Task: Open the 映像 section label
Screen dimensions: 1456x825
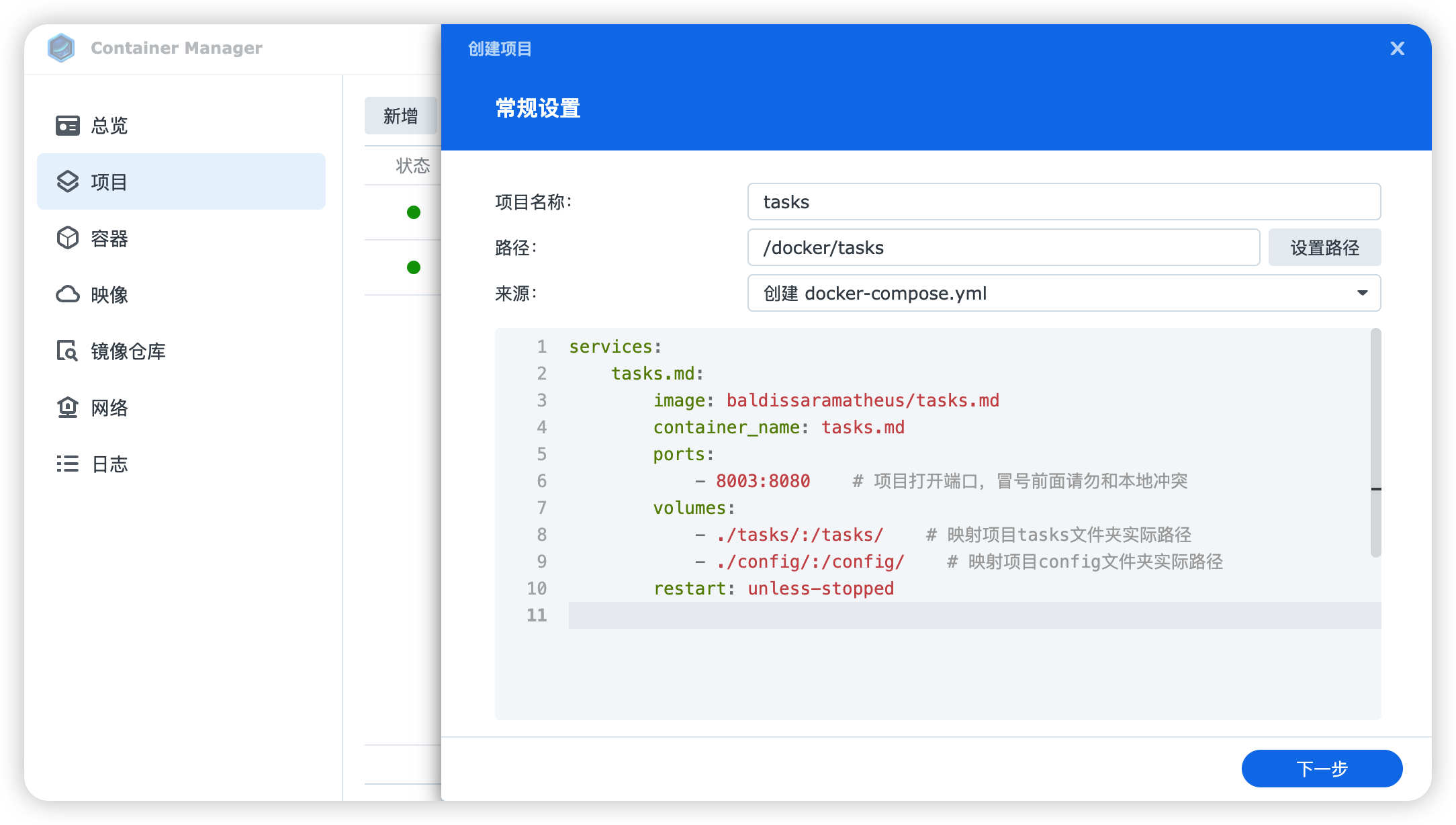Action: point(109,295)
